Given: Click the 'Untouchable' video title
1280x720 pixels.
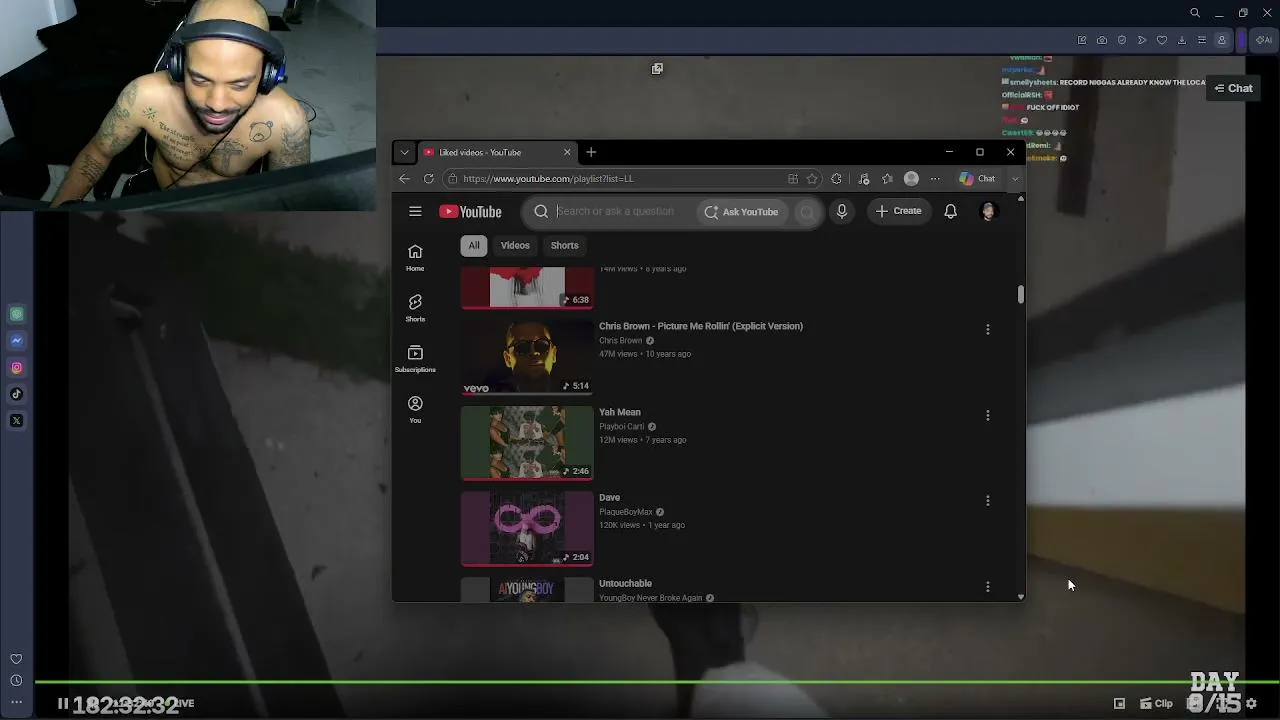Looking at the screenshot, I should pyautogui.click(x=625, y=583).
